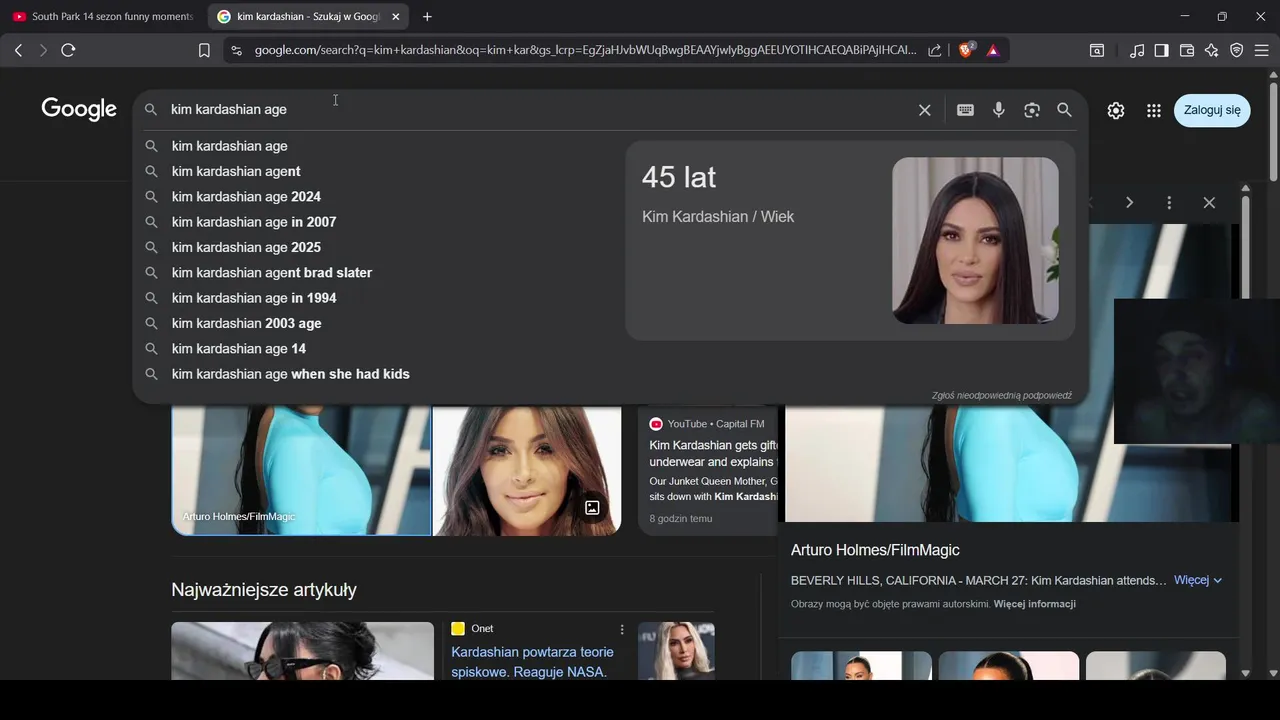Click the address bar URL
Image resolution: width=1280 pixels, height=720 pixels.
pos(585,50)
